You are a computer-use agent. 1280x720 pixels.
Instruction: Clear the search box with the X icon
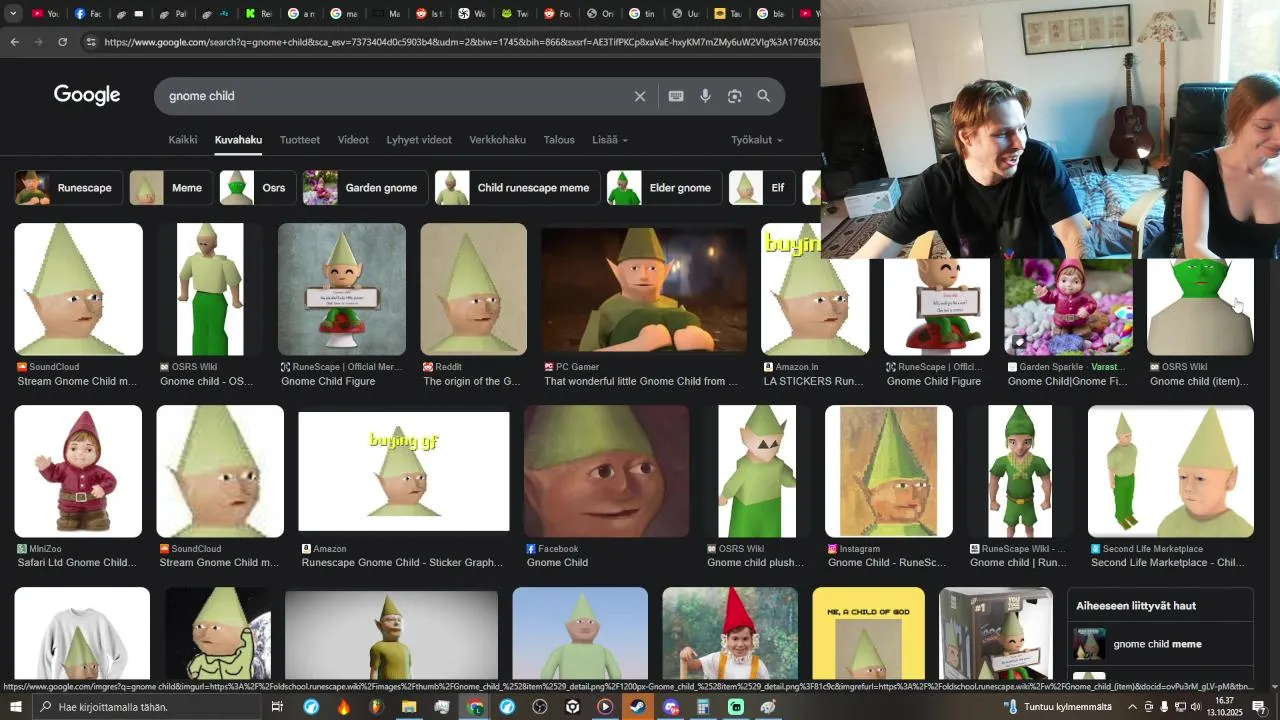click(x=640, y=96)
